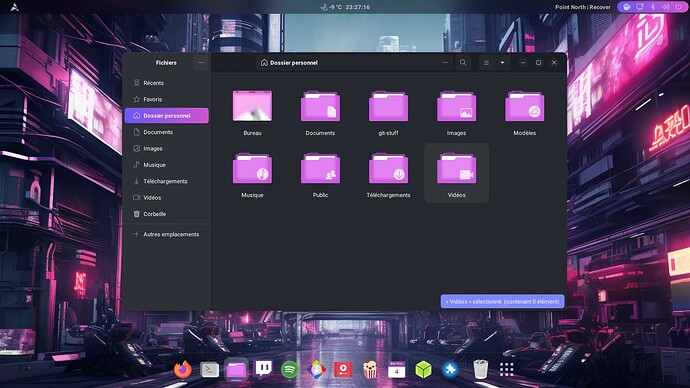Click Autres emplacements in the sidebar
The image size is (690, 388).
[x=166, y=234]
